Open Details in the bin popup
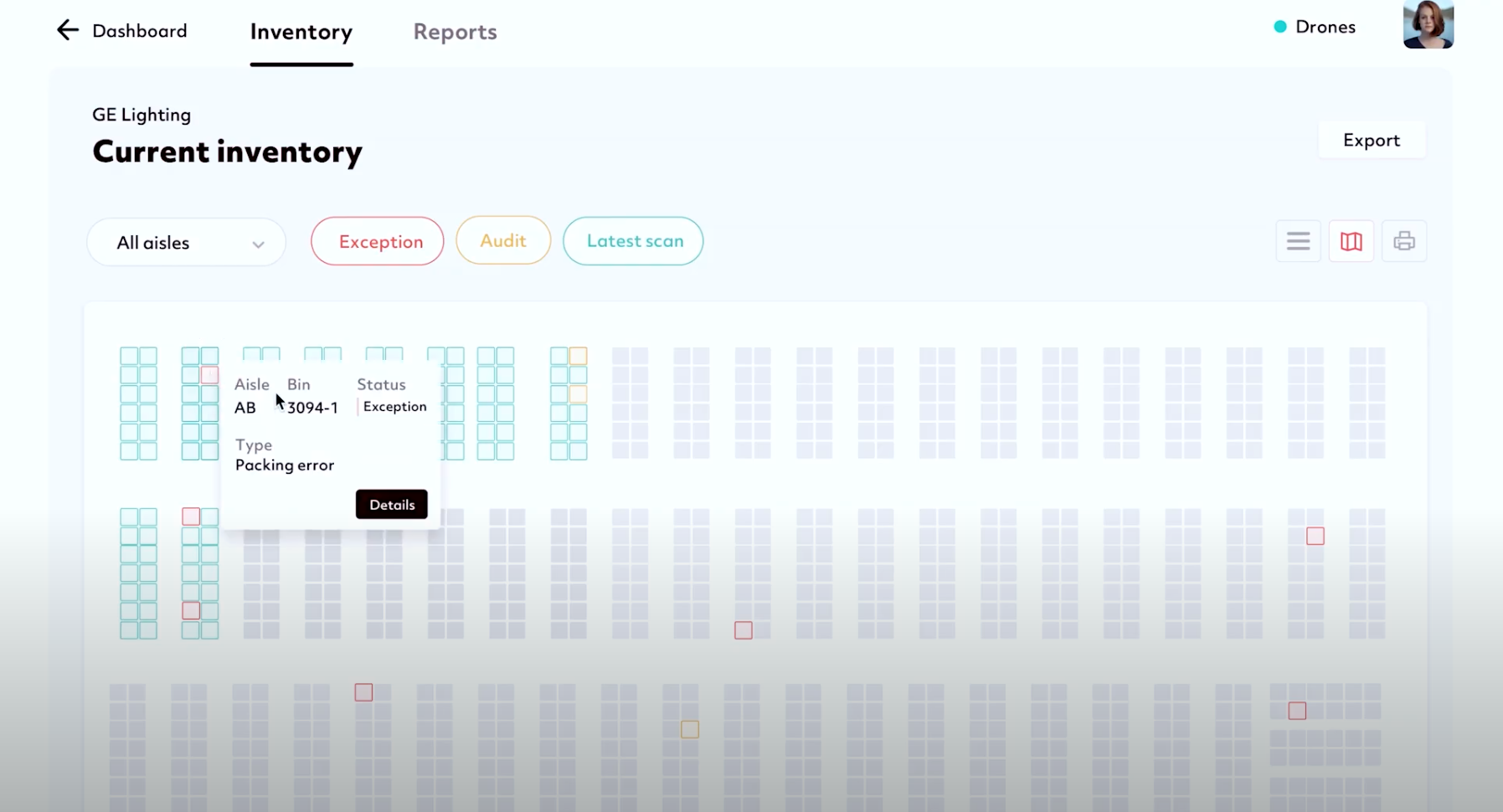Screen dimensions: 1503x812 392,504
